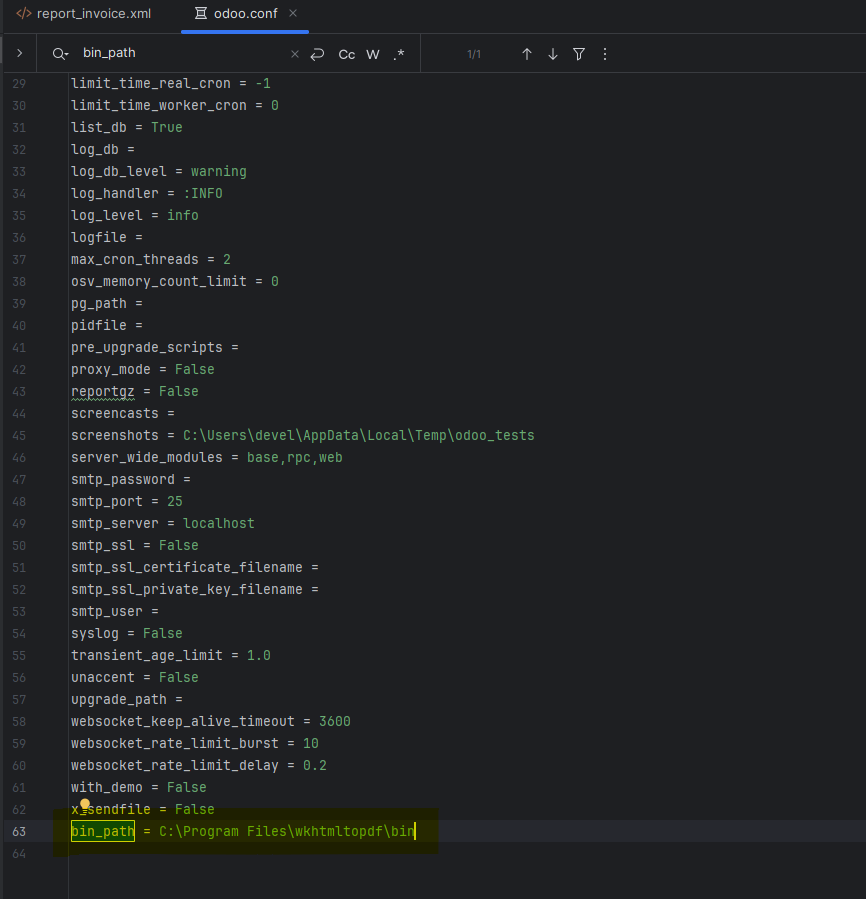Click the yellow intention light bulb icon
Image resolution: width=866 pixels, height=899 pixels.
tap(85, 805)
